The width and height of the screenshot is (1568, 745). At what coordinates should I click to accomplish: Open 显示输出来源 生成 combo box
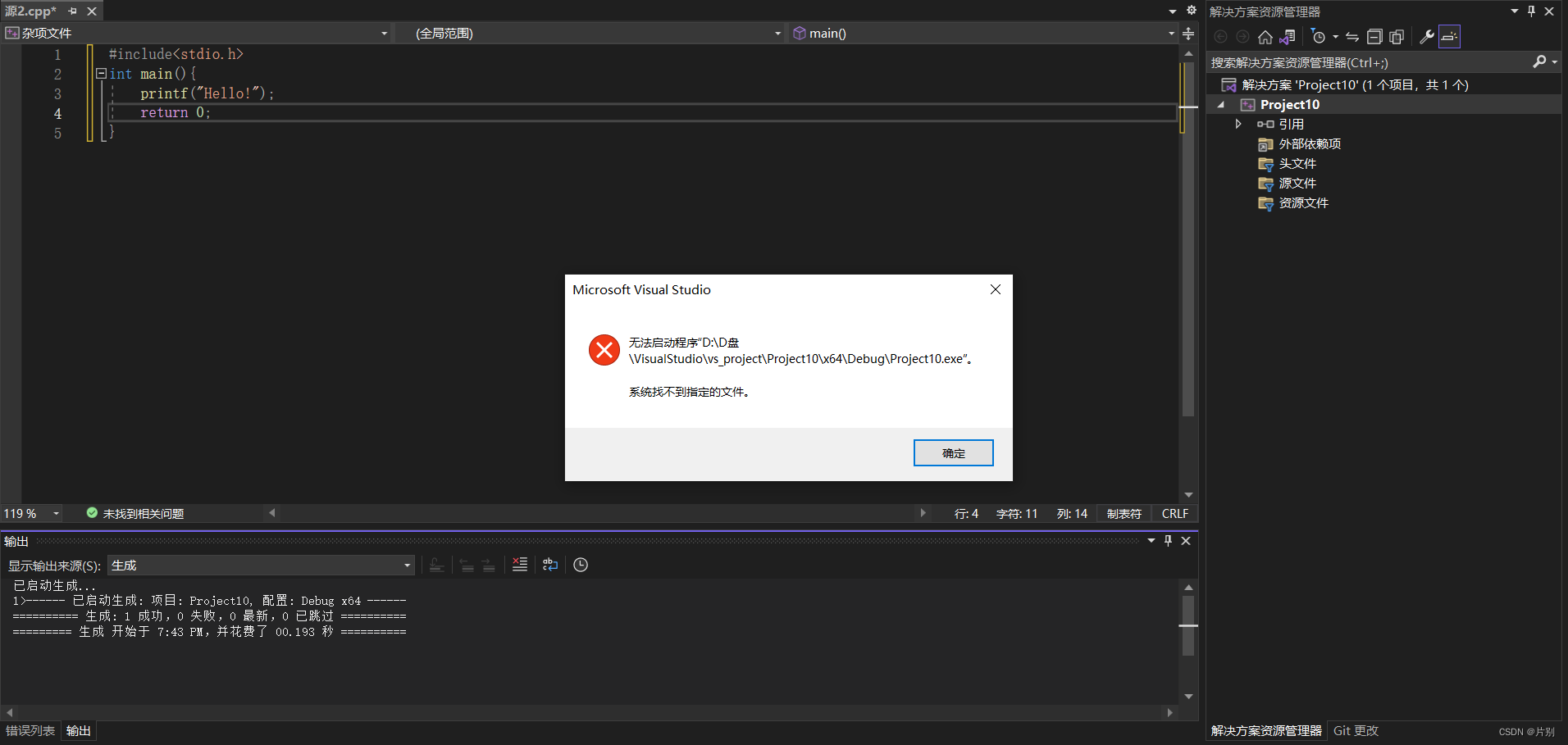[261, 566]
